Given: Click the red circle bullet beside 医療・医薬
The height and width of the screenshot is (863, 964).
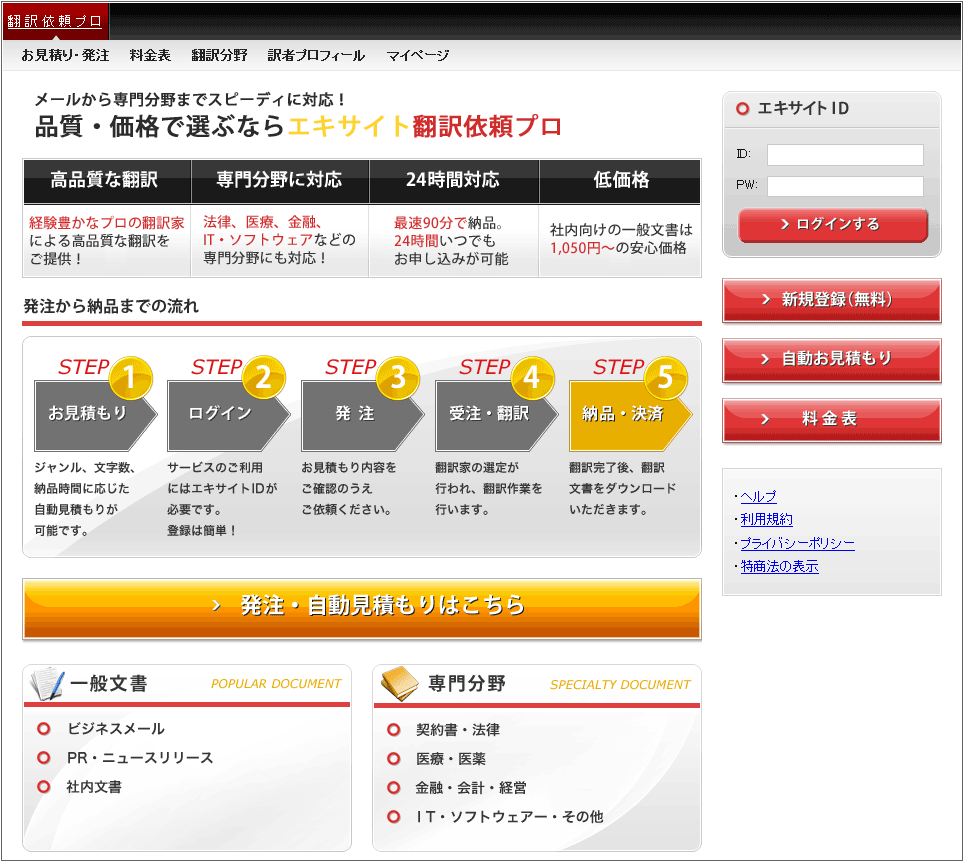Looking at the screenshot, I should 393,759.
